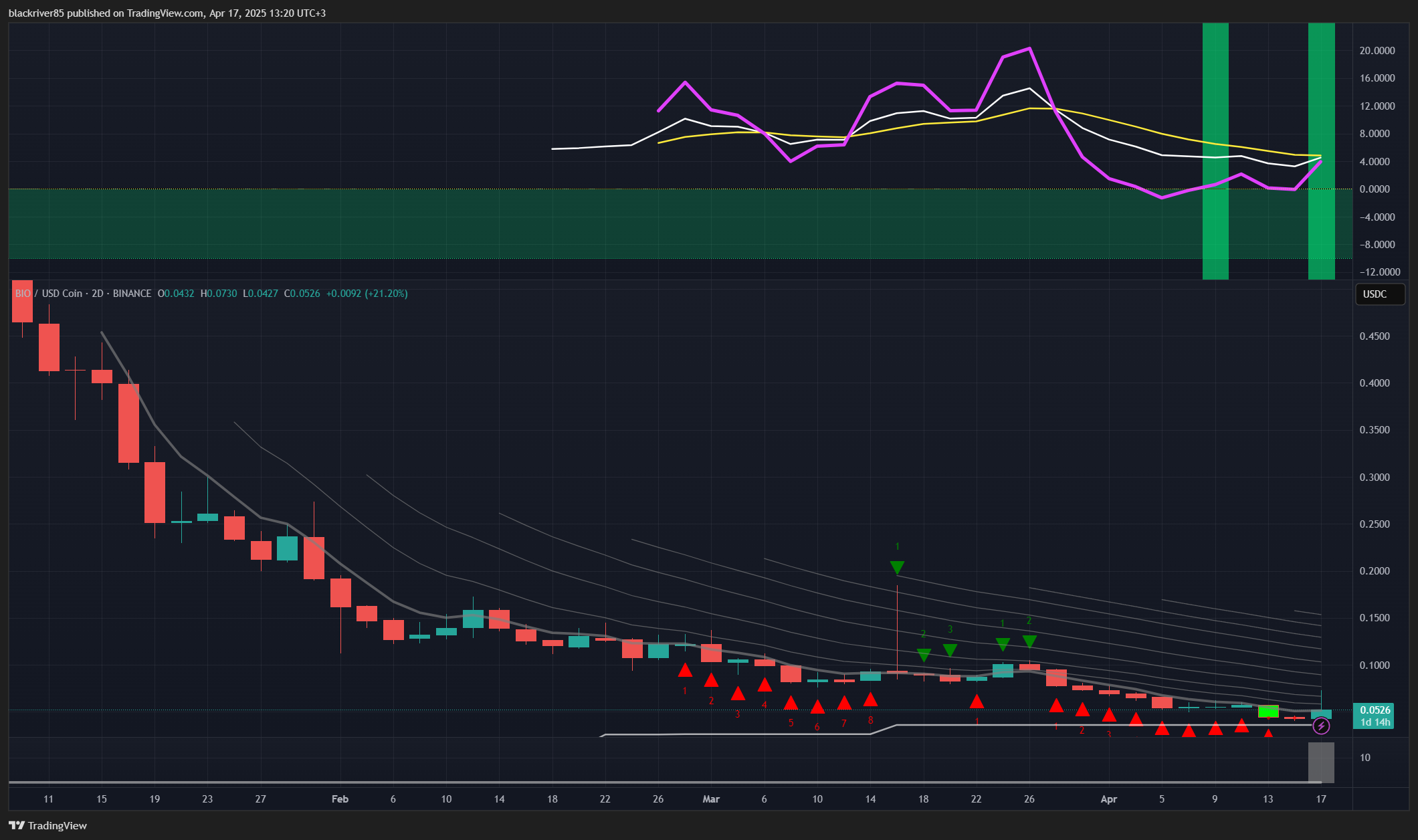Click the 27 date label on time axis
This screenshot has height=840, width=1418.
[260, 799]
